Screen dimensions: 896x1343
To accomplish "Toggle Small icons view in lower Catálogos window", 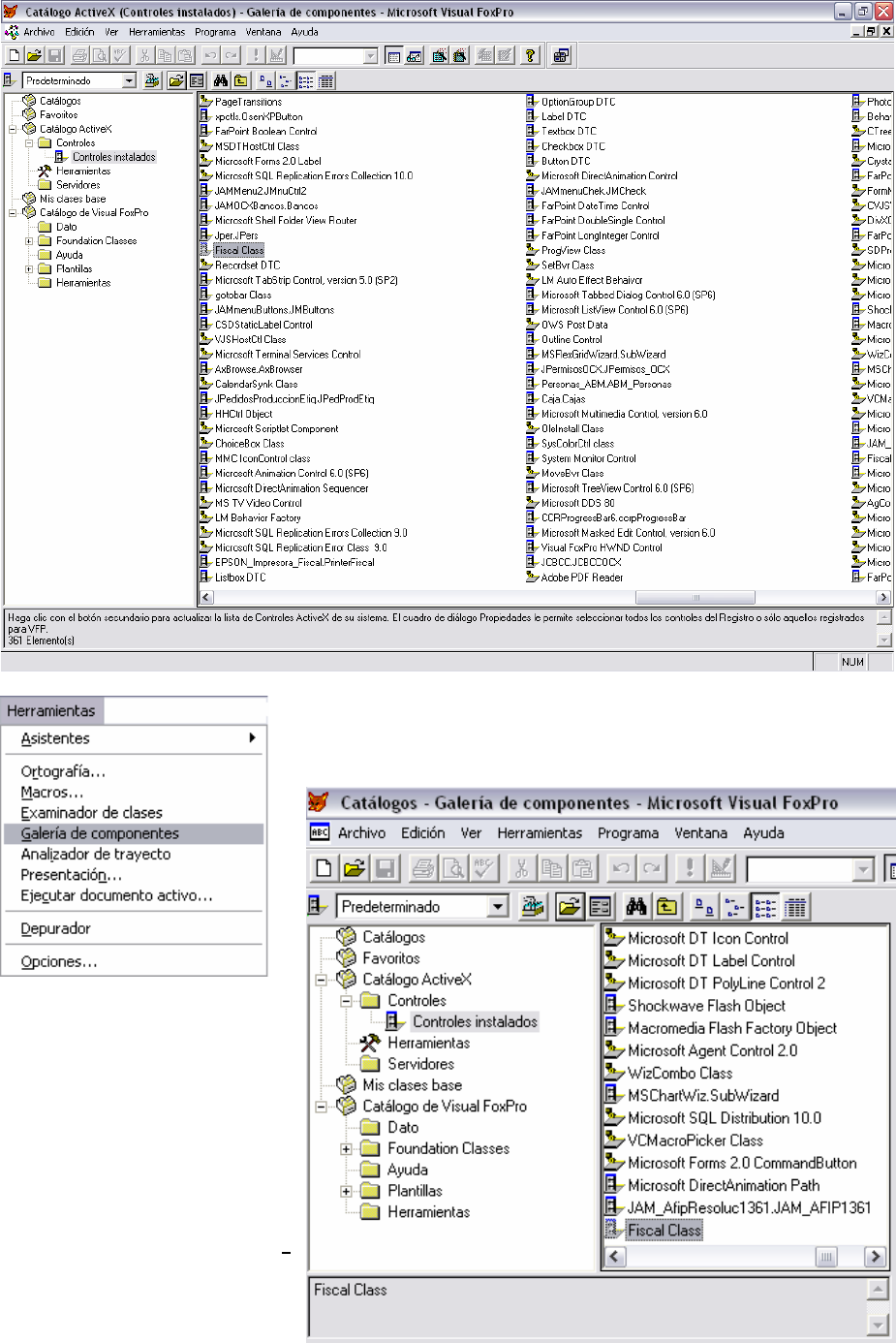I will [734, 907].
